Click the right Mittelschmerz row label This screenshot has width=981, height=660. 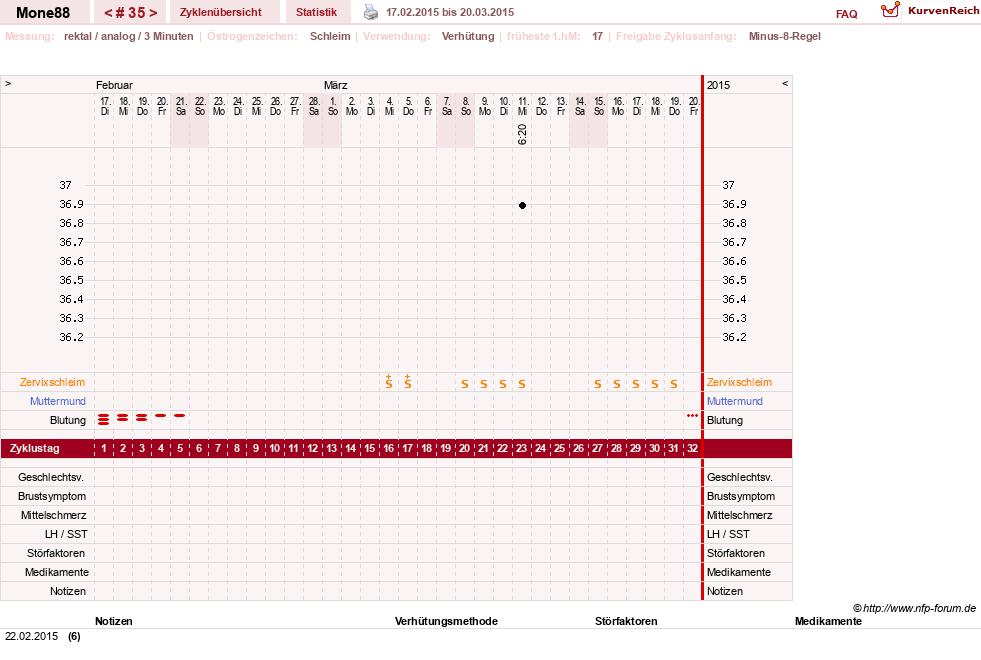(740, 515)
